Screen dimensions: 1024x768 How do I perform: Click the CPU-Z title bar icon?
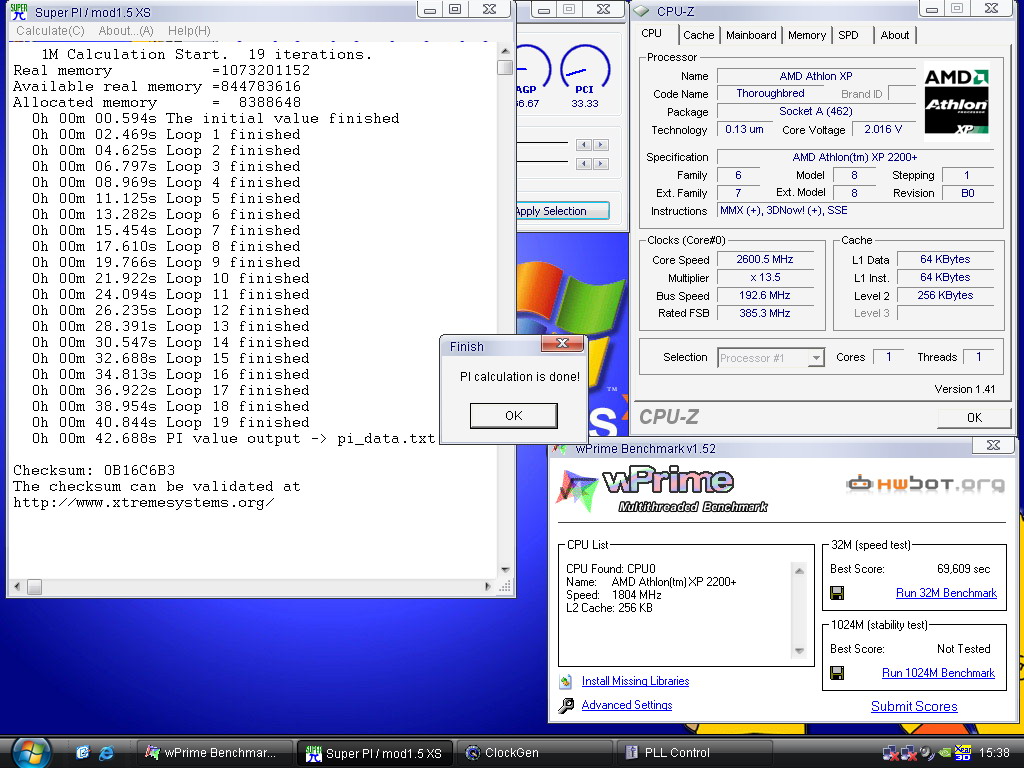point(642,11)
